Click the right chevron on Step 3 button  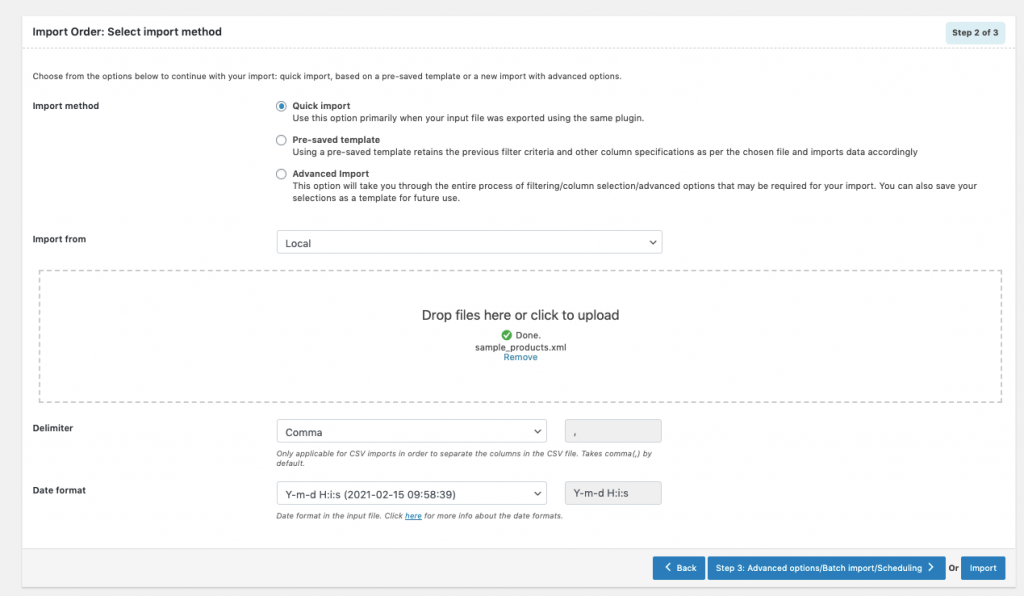pos(930,568)
